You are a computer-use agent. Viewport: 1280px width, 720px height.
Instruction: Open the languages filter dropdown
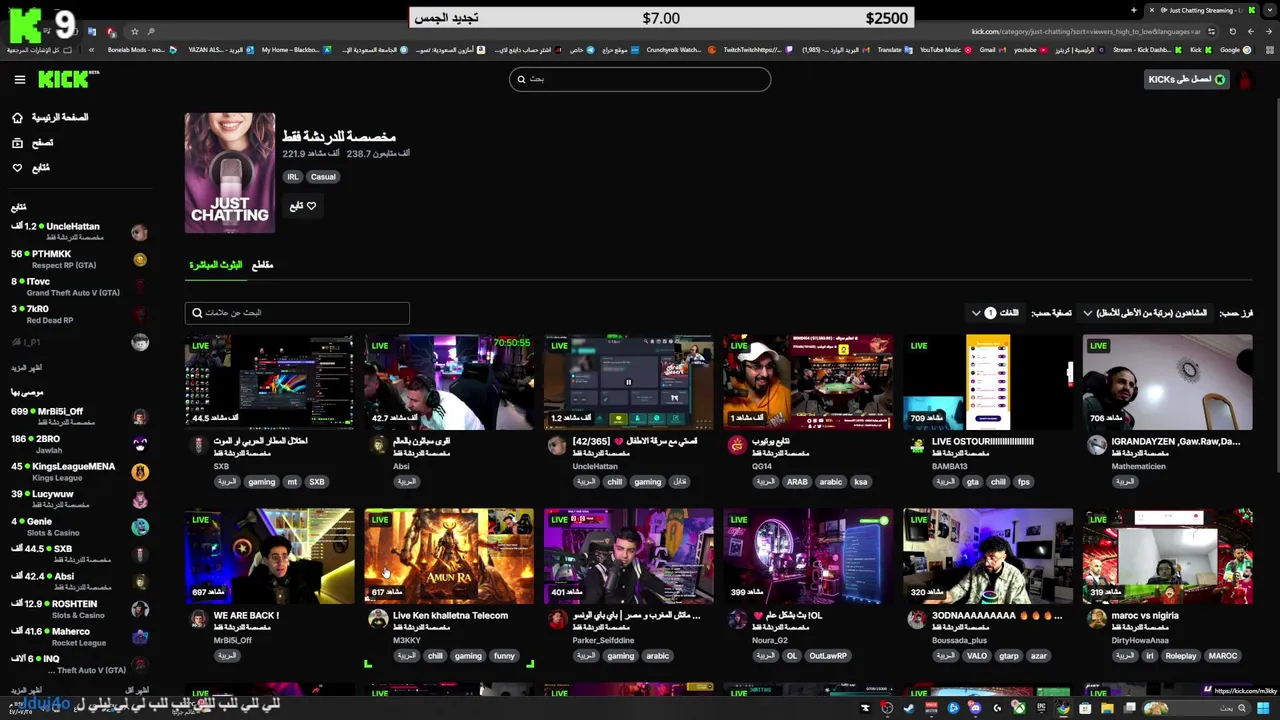pos(995,313)
